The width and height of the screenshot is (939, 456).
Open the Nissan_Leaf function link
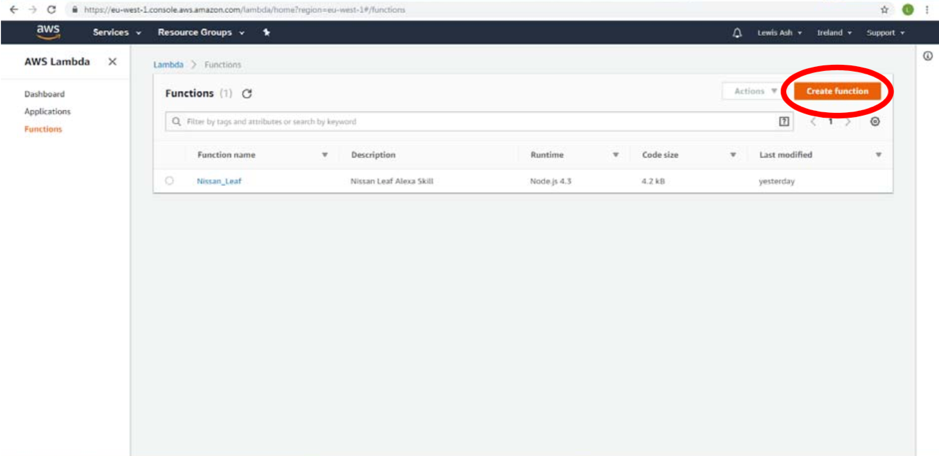click(x=219, y=181)
